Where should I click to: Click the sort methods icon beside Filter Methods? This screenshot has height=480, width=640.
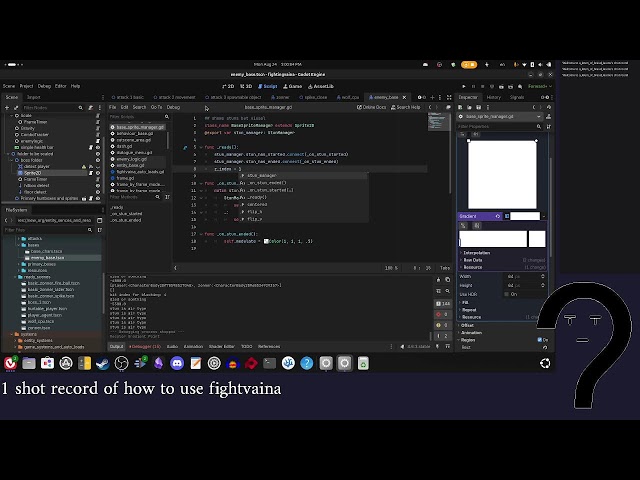(167, 197)
